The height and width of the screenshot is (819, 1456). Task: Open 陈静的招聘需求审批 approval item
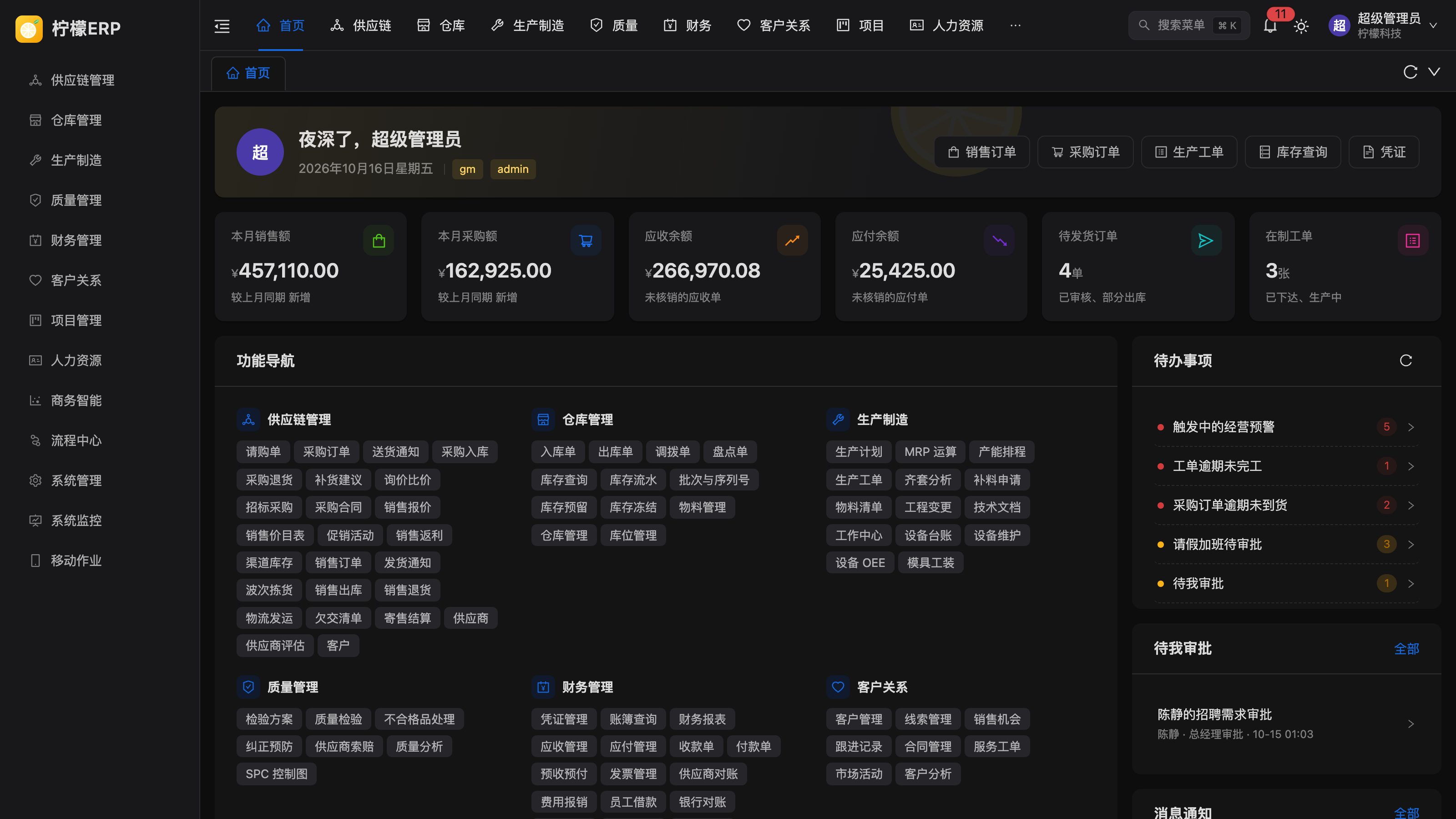coord(1287,724)
